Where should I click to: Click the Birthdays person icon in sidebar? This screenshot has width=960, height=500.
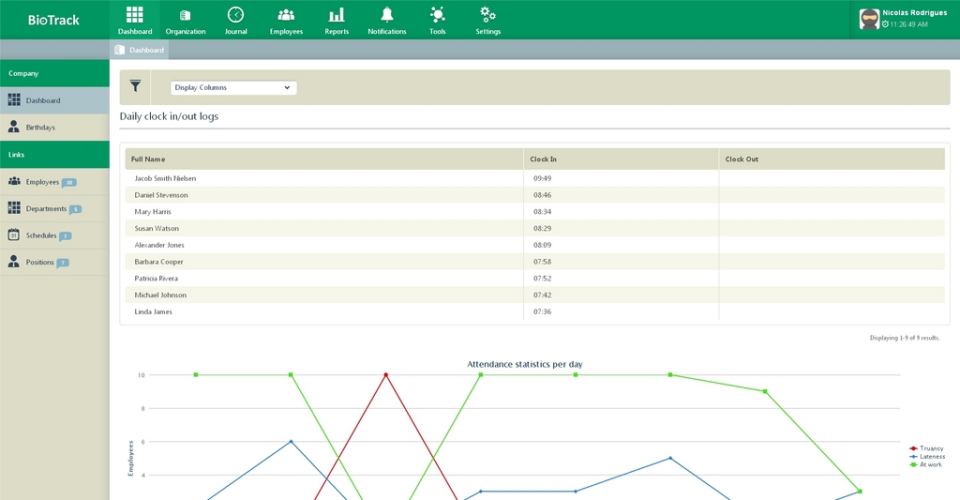coord(14,127)
